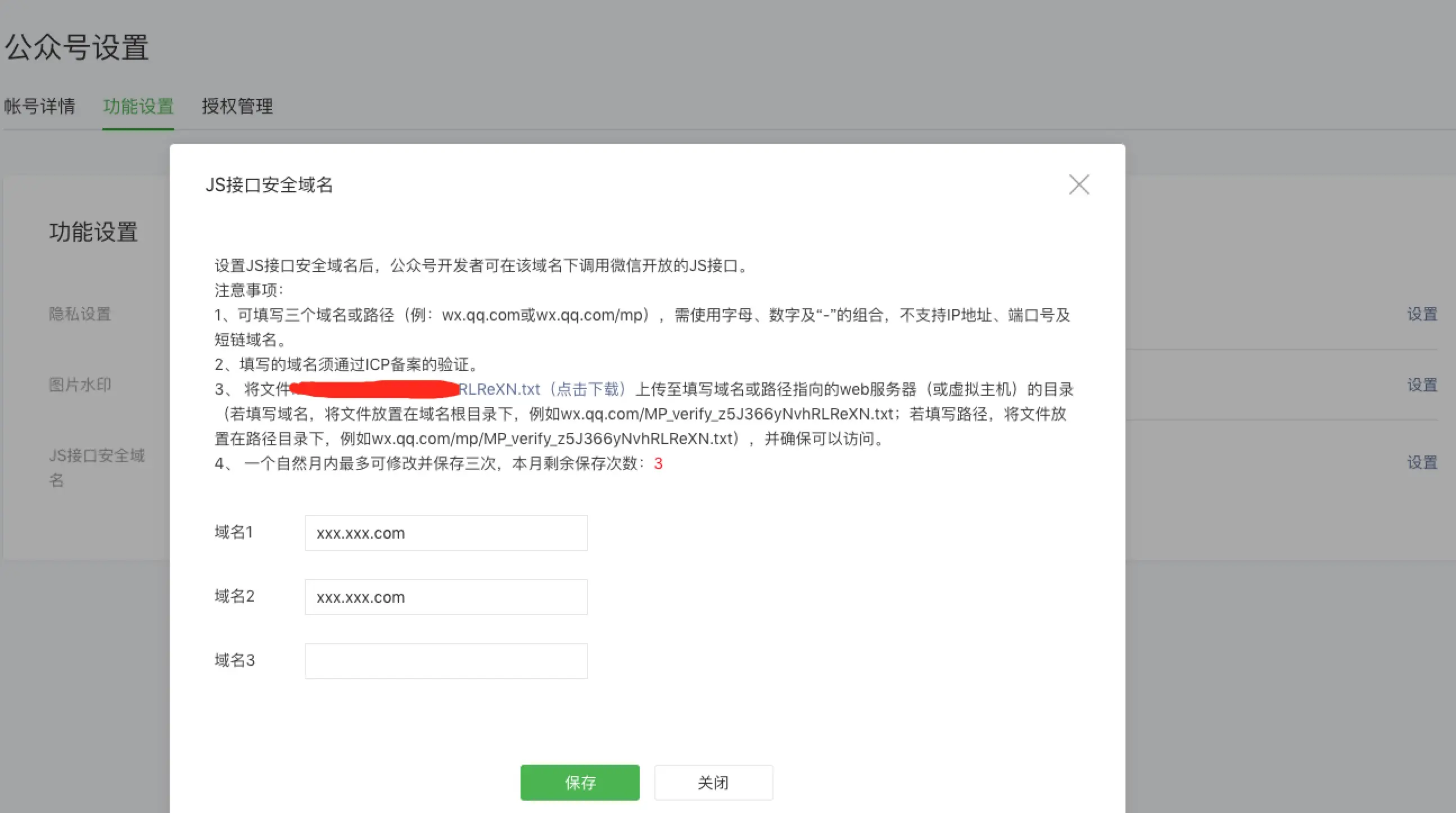Click the 域名3 field label
1456x813 pixels.
[x=234, y=660]
